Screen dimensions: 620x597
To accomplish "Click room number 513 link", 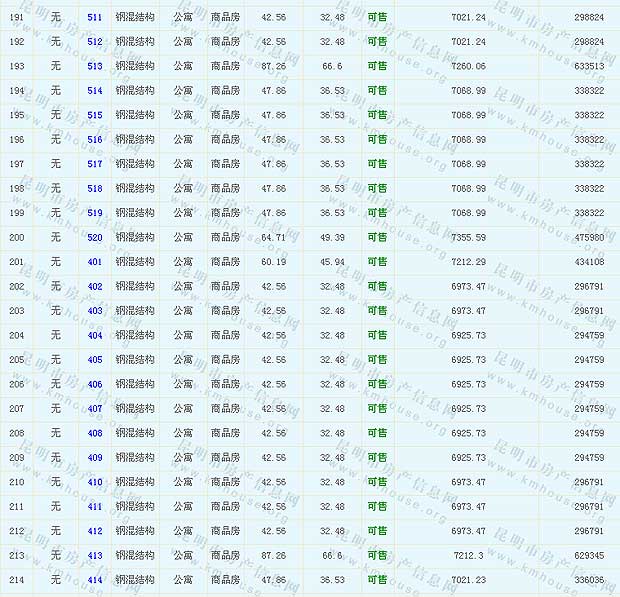I will click(x=95, y=67).
